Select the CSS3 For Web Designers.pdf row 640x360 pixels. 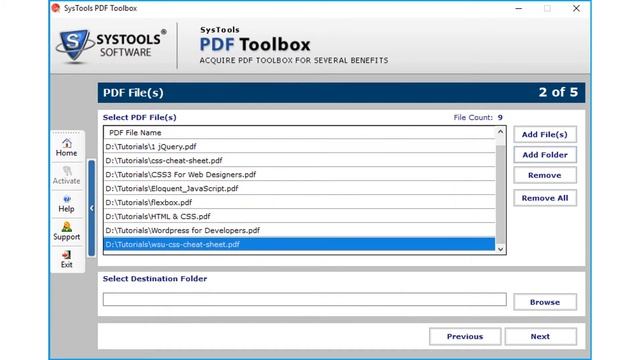pos(300,174)
